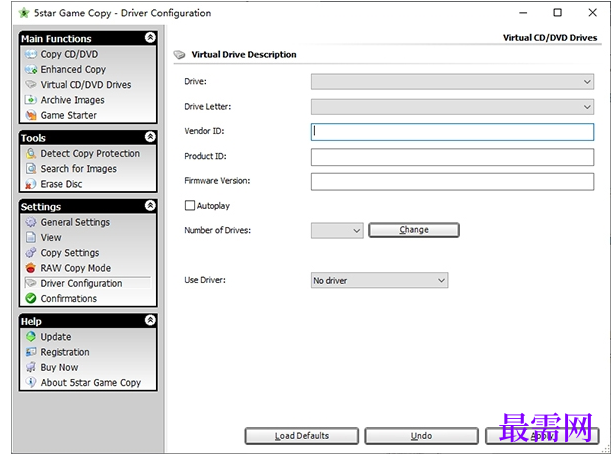Open the Registration entry in Help
The width and height of the screenshot is (611, 459).
[65, 352]
